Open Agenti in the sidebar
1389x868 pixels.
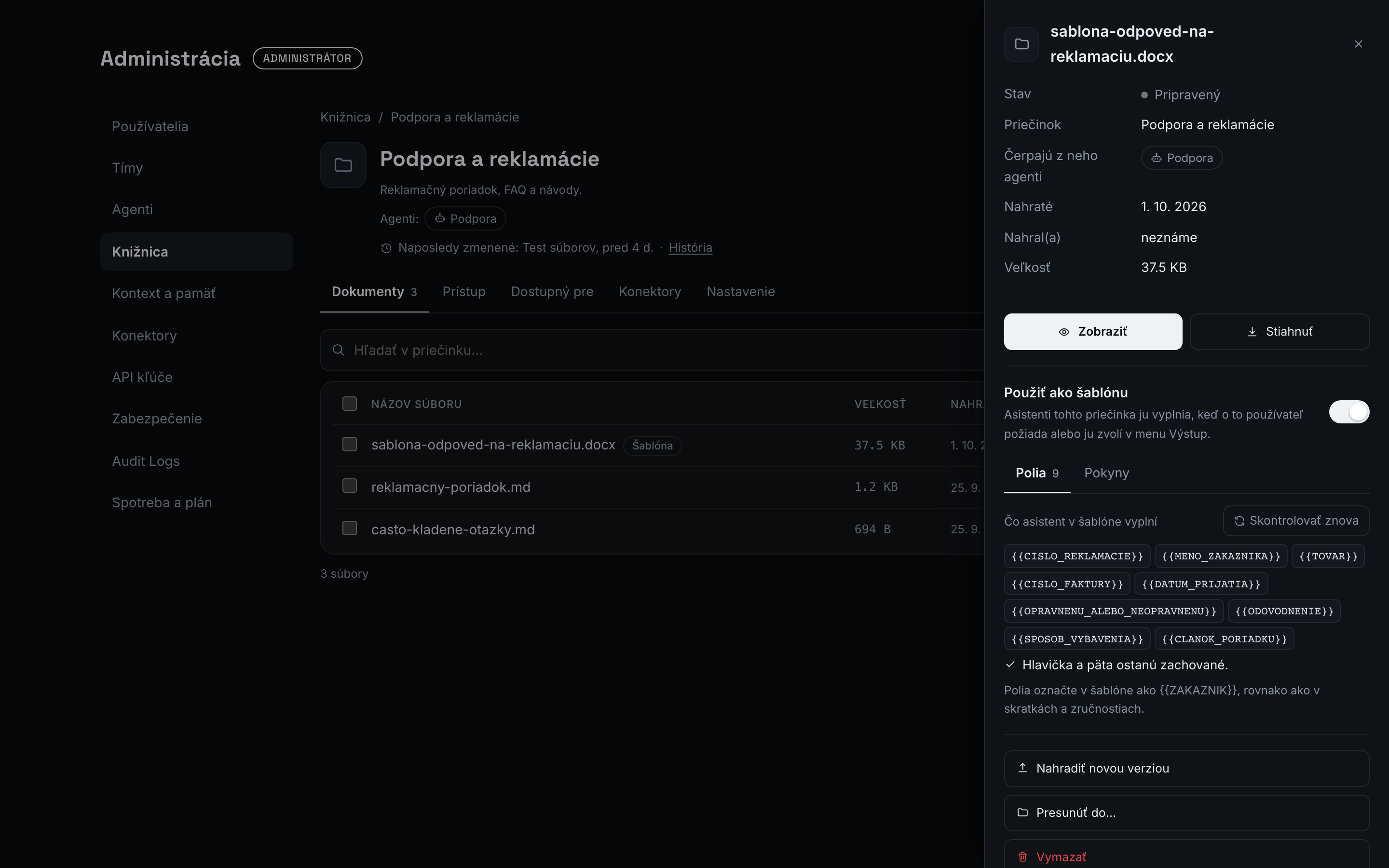196,209
